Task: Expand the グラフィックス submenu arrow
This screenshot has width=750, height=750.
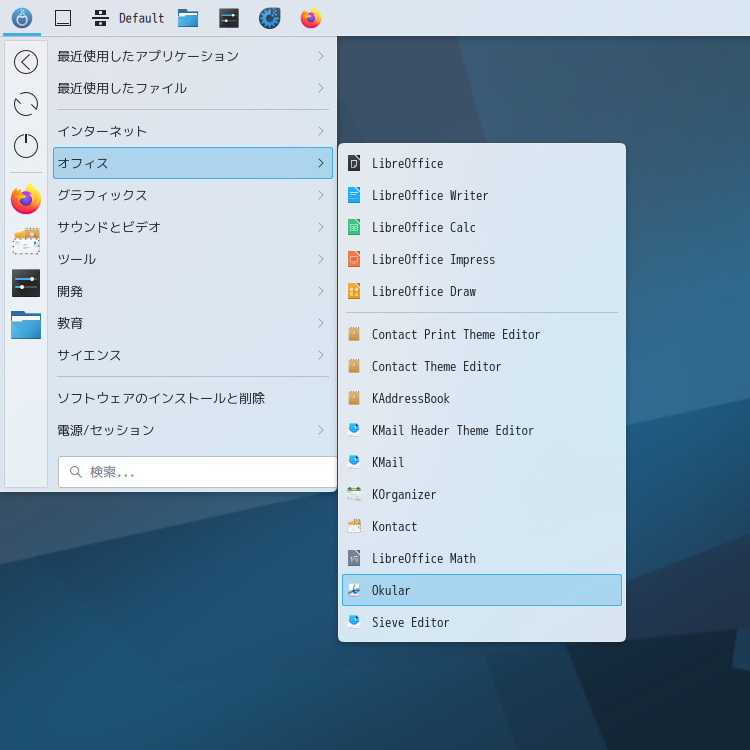Action: click(x=321, y=195)
